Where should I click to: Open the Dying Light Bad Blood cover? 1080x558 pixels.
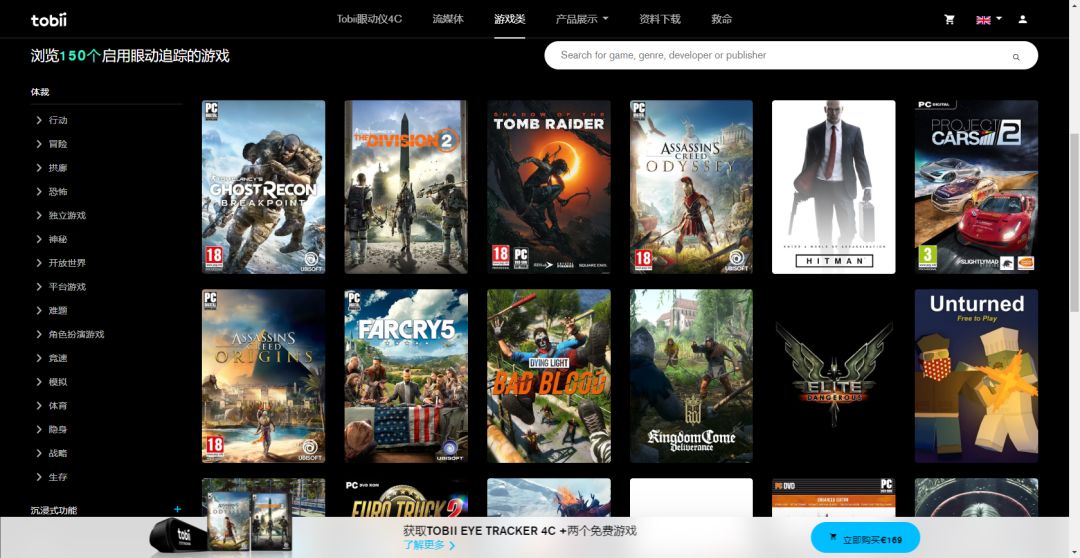tap(548, 375)
